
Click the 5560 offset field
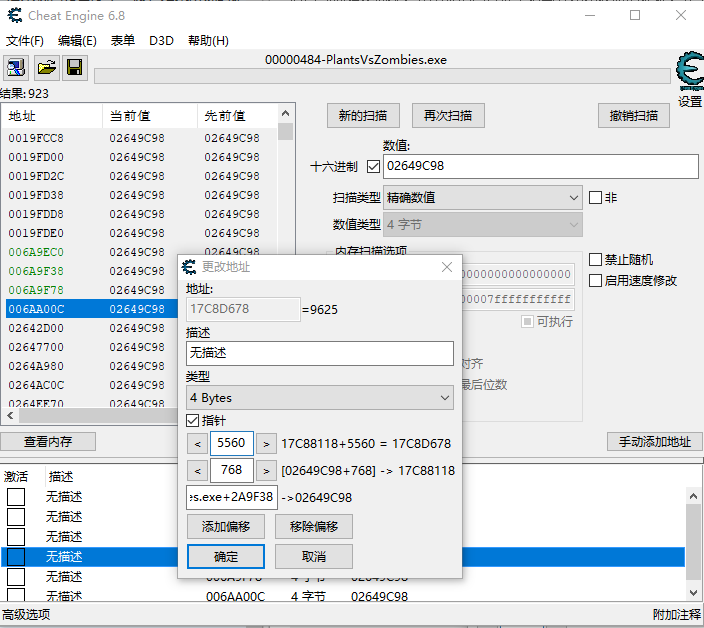(x=232, y=444)
